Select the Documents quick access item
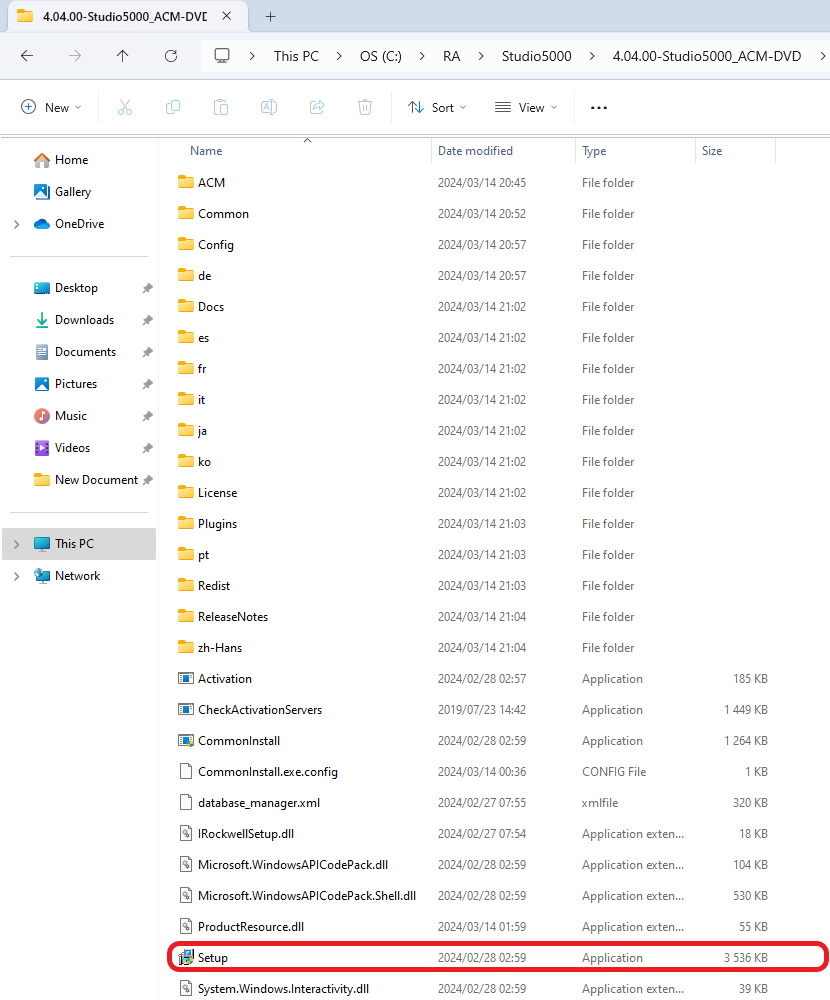 (85, 352)
